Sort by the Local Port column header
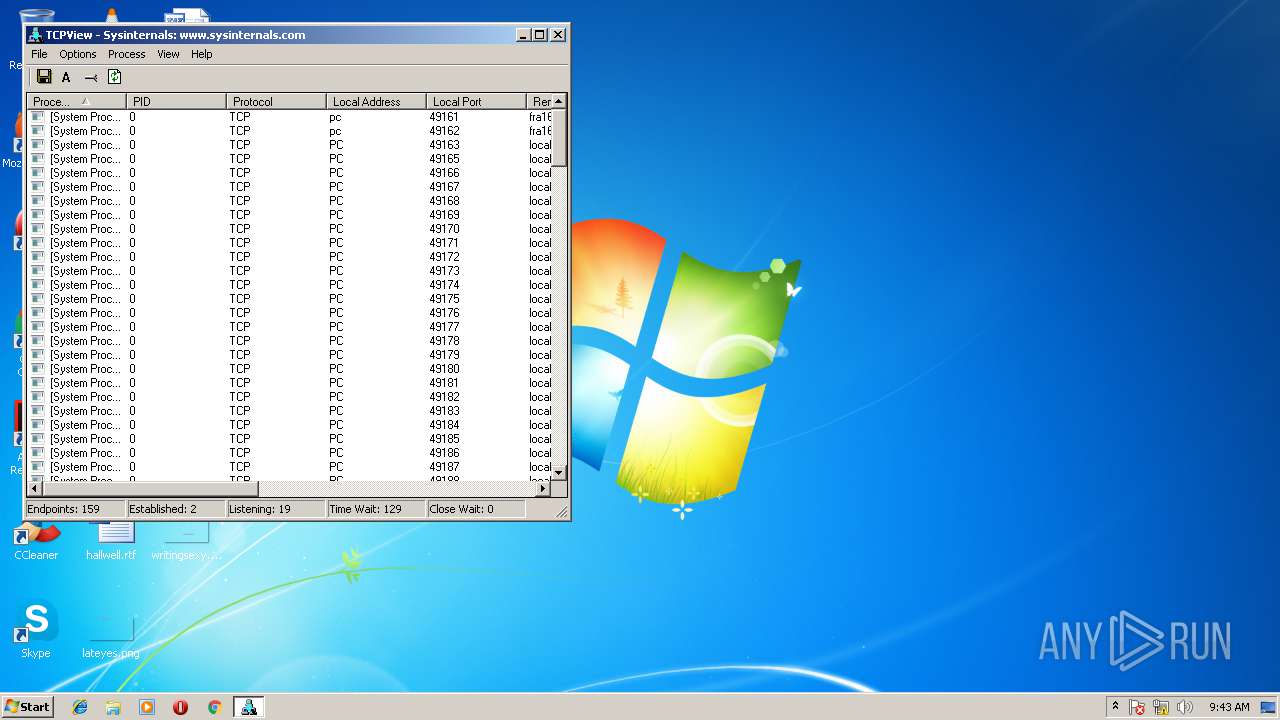 [476, 101]
